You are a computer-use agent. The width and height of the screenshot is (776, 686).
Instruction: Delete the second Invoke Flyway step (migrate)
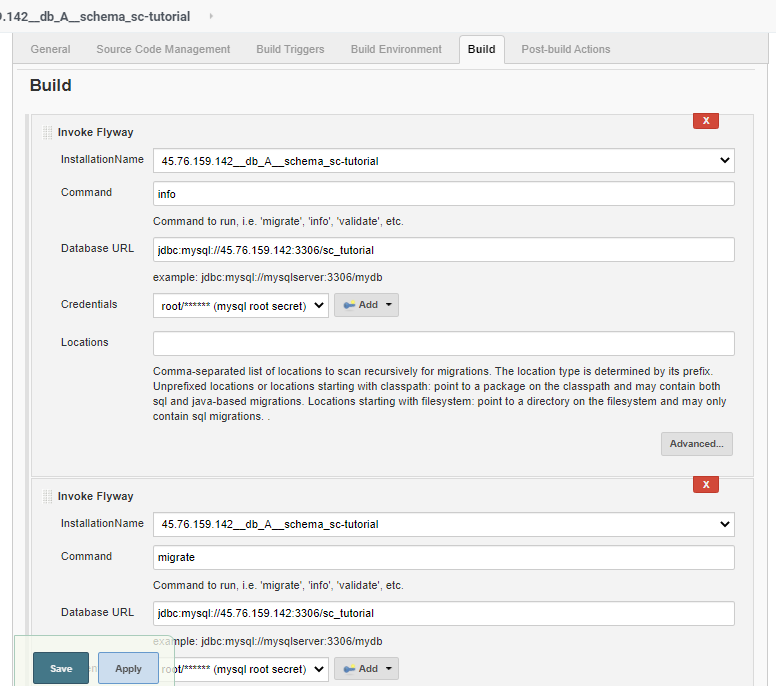pyautogui.click(x=706, y=484)
